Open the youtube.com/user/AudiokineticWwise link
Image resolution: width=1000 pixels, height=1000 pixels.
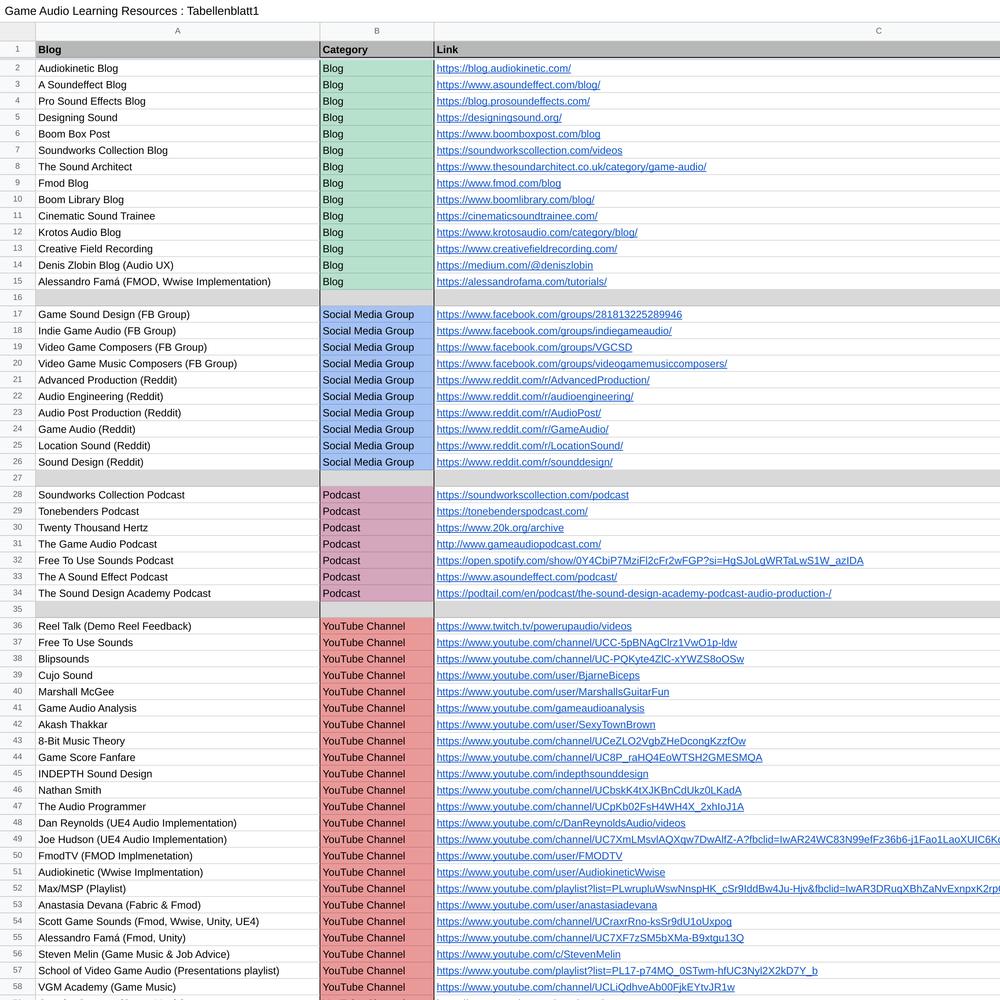(550, 872)
